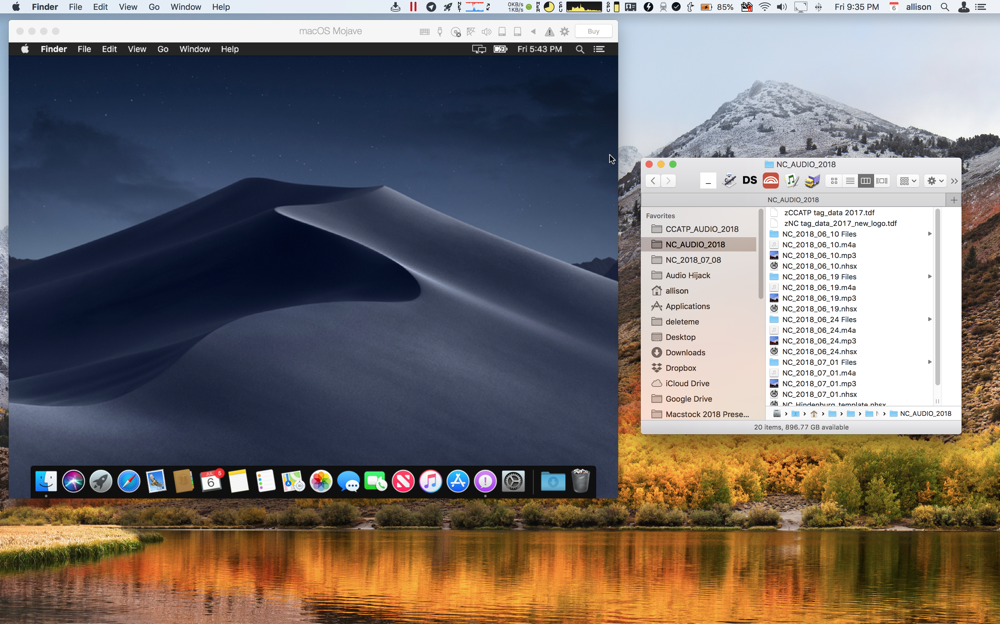Open Go menu in the Mojave VM menu bar
Screen dimensions: 1000x624
163,49
